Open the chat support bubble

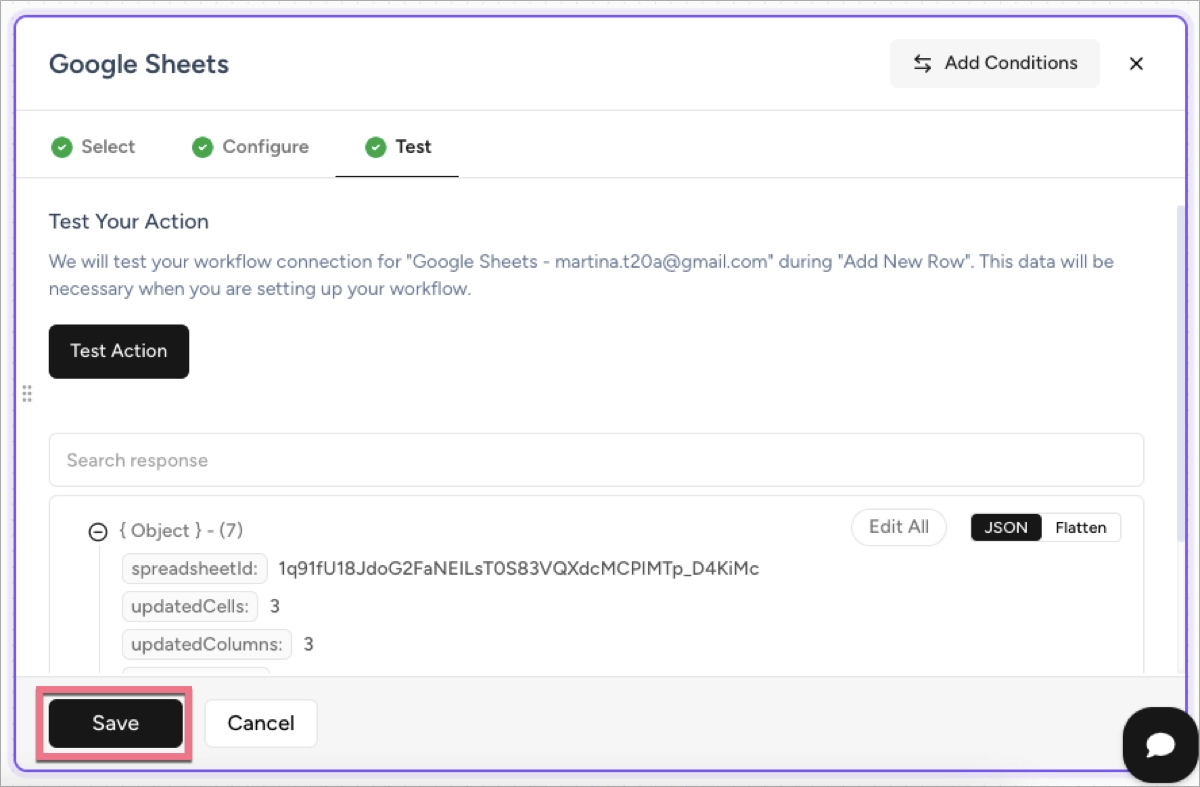point(1159,744)
